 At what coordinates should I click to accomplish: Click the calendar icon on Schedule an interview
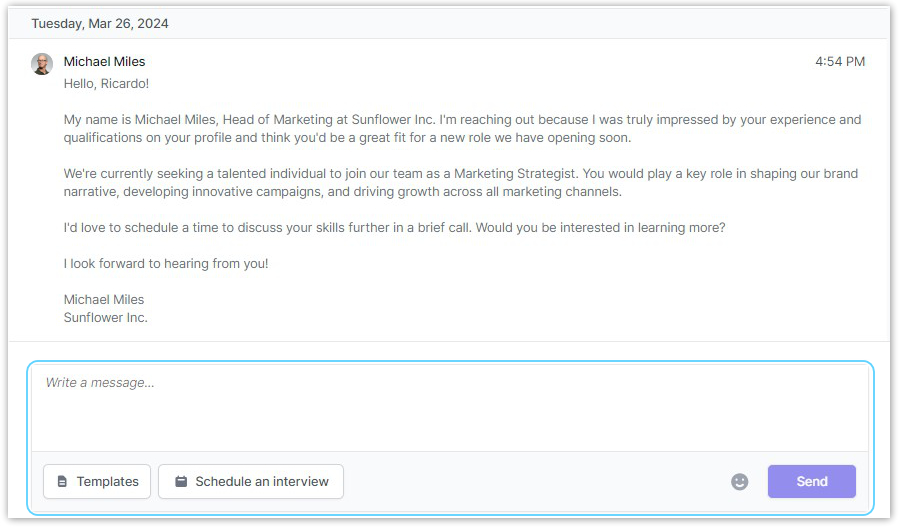tap(181, 482)
